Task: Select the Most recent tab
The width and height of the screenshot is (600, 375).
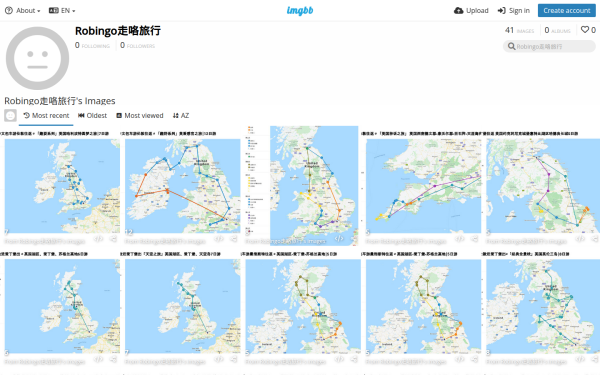Action: (46, 116)
